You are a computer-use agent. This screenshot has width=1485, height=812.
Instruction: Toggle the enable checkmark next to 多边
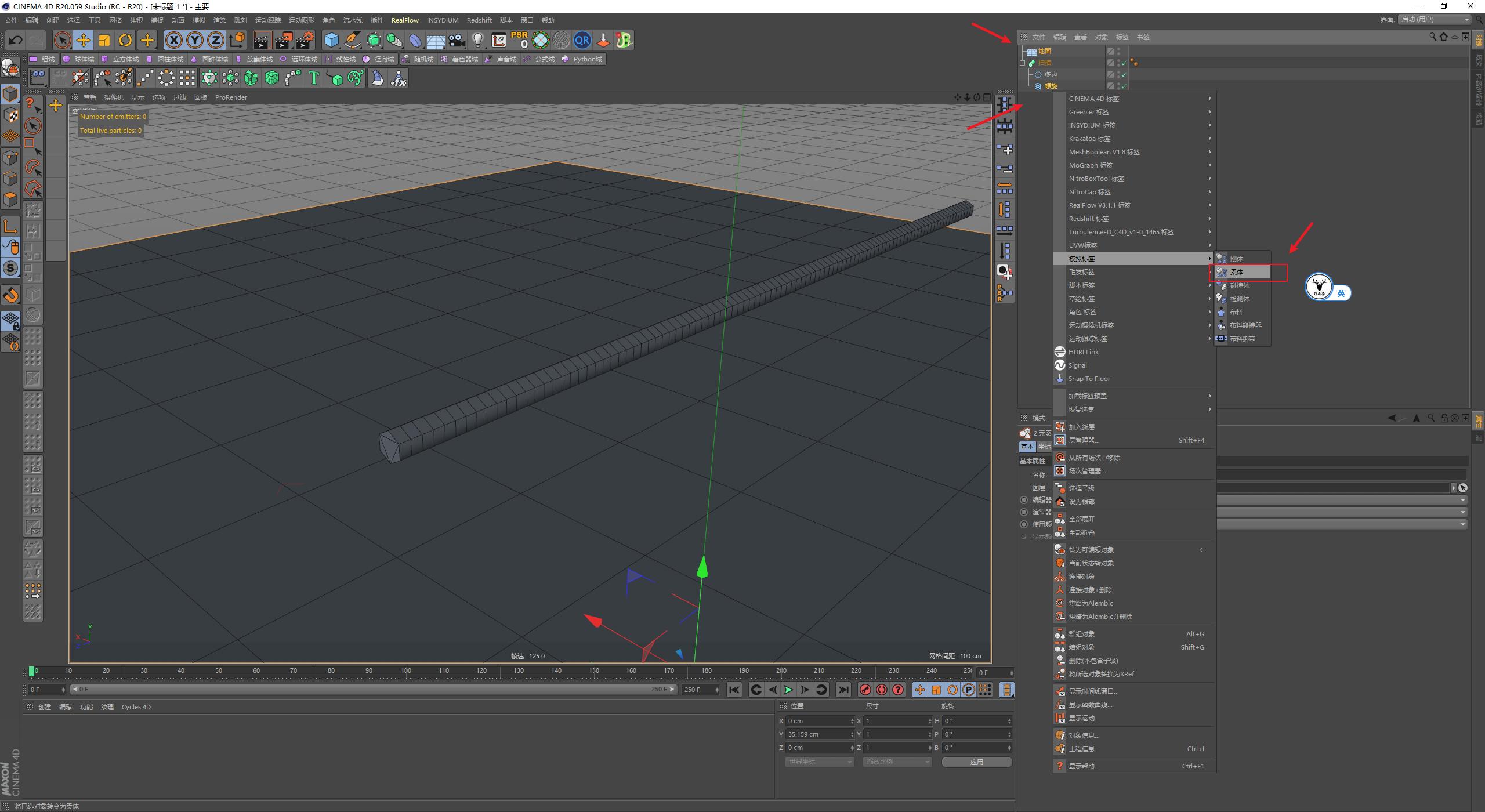coord(1123,74)
